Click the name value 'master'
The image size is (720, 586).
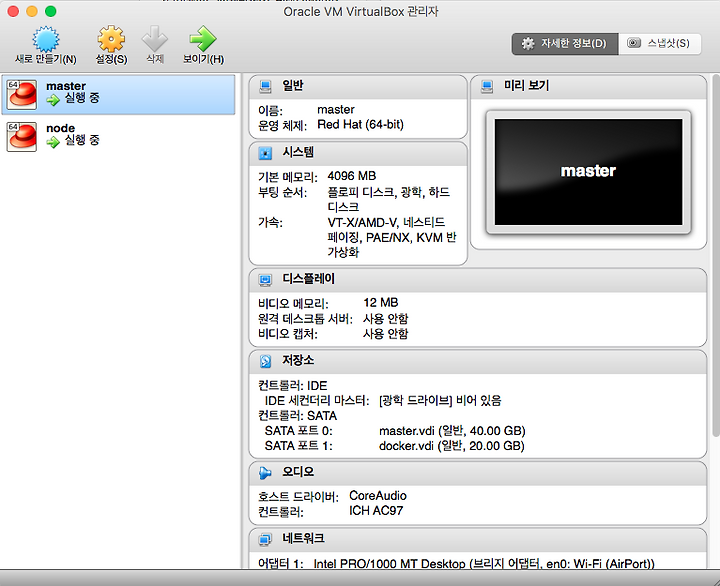coord(336,110)
